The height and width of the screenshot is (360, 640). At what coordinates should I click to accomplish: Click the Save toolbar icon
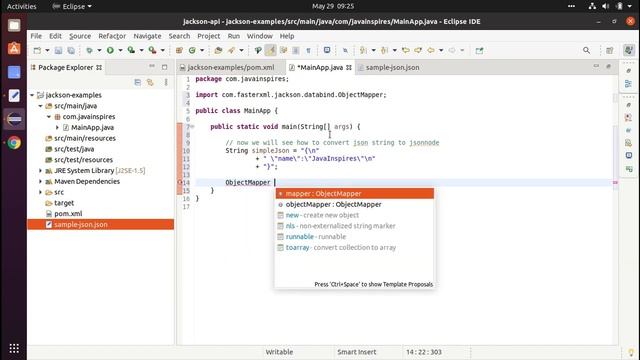point(58,51)
